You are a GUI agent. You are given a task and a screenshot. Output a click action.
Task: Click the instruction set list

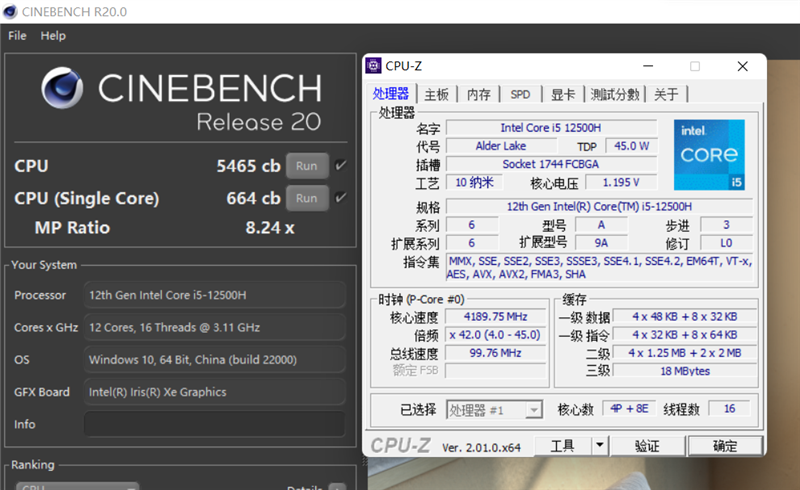(x=599, y=268)
